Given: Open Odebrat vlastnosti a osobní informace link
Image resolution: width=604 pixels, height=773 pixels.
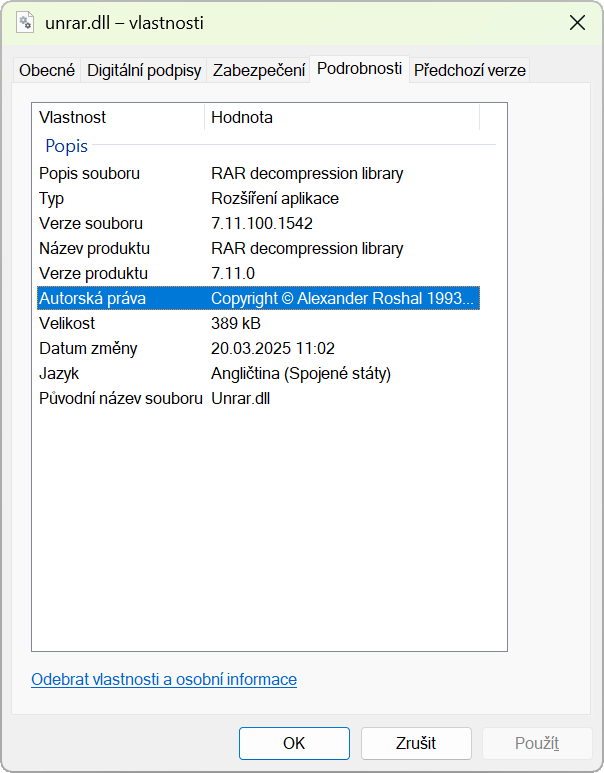Looking at the screenshot, I should click(x=164, y=679).
